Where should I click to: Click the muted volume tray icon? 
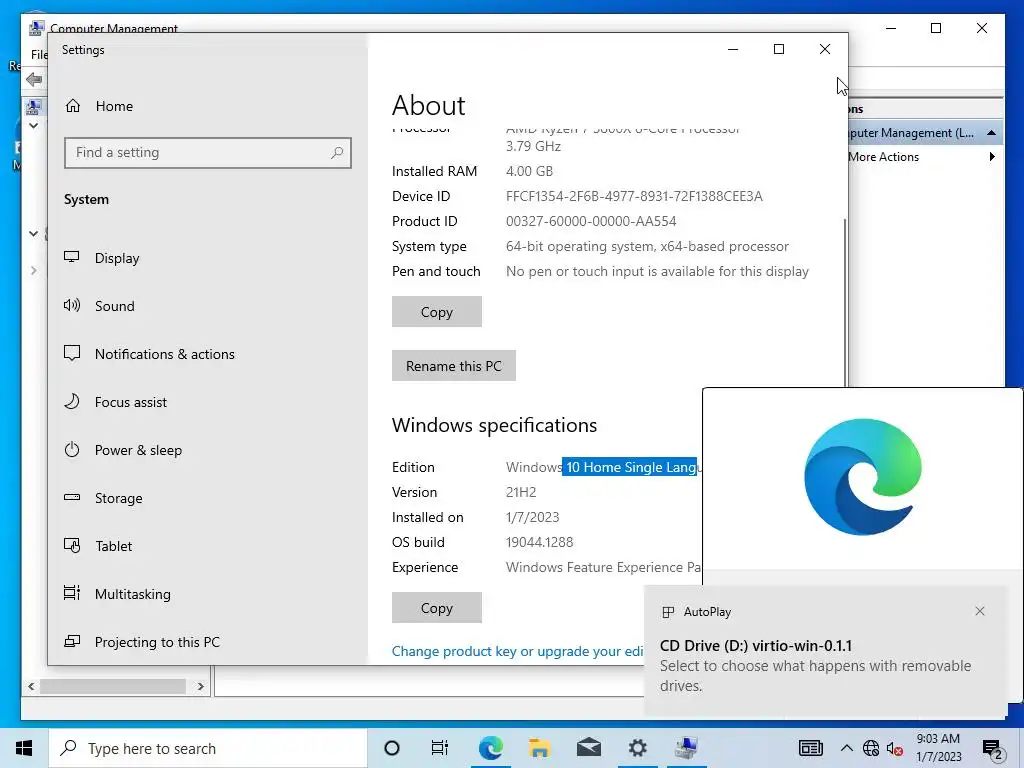click(x=895, y=749)
